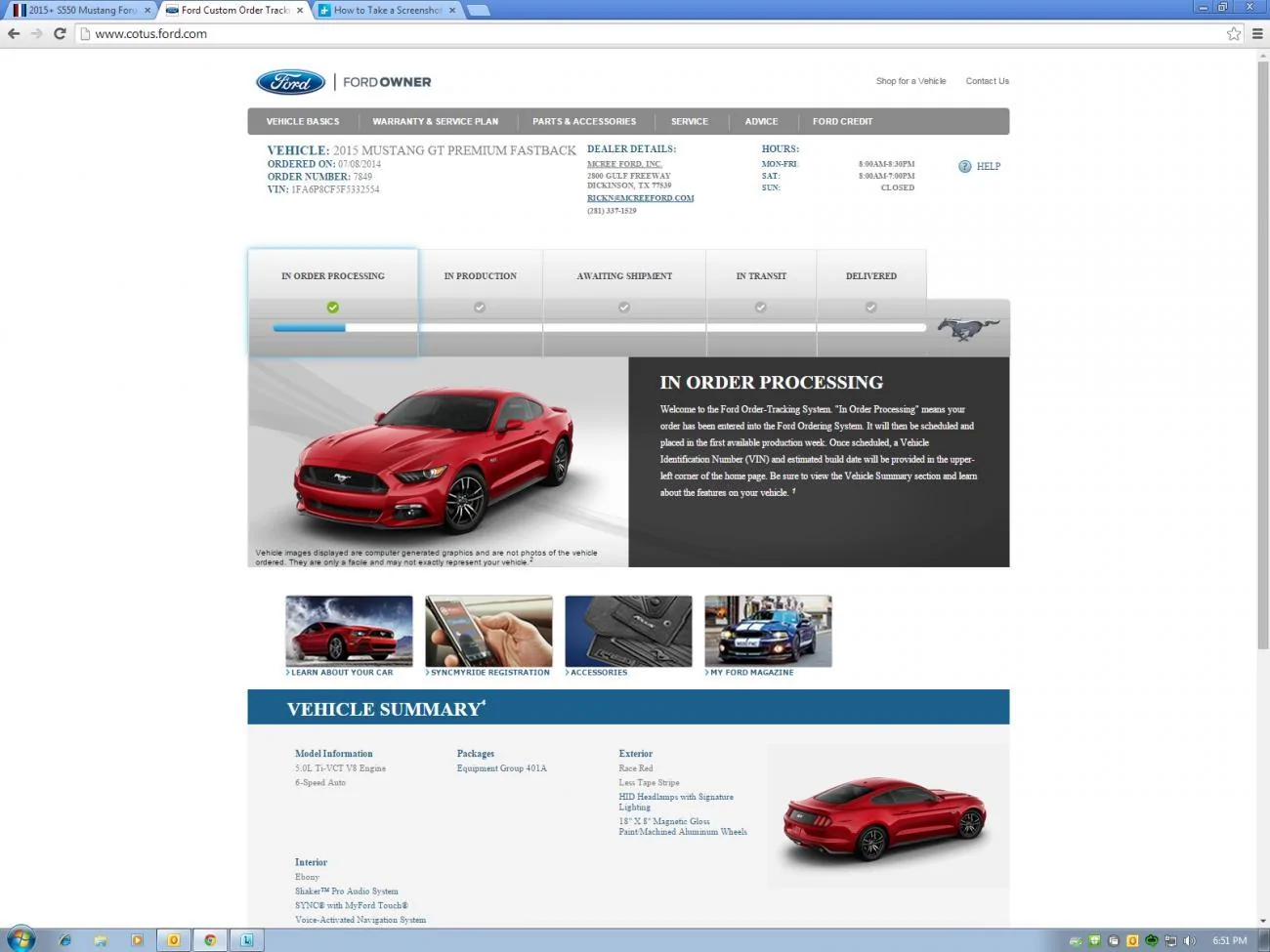The height and width of the screenshot is (952, 1270).
Task: Select the Ford Custom Order Tracking tab
Action: click(x=234, y=10)
